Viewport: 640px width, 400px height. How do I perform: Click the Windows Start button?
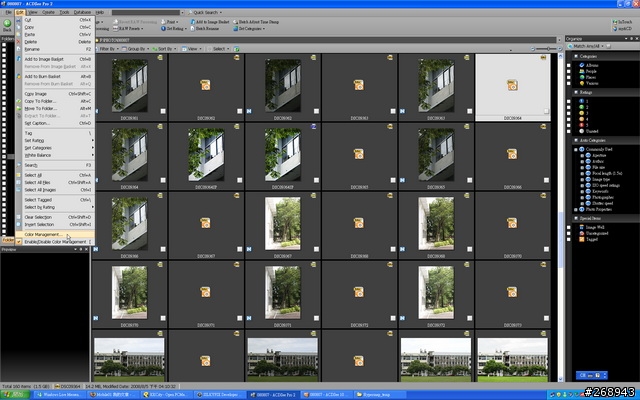(15, 395)
